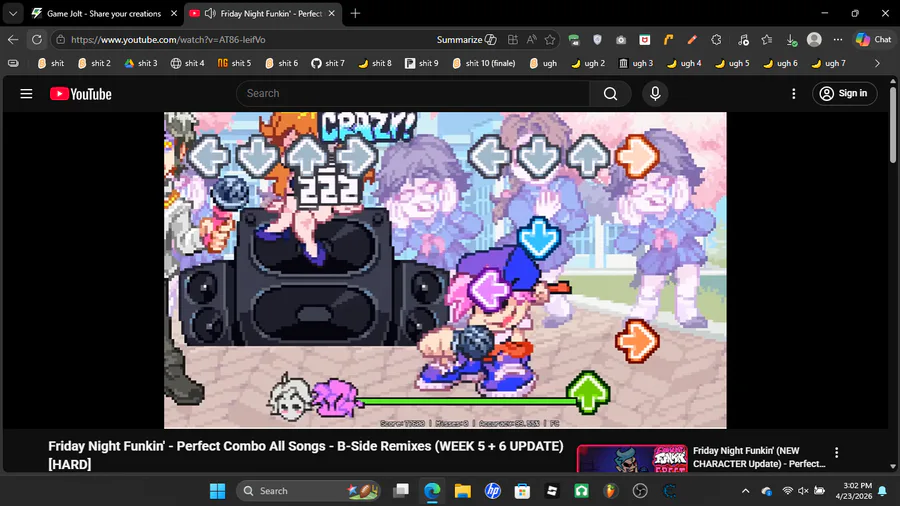900x506 pixels.
Task: Click the playing video frame
Action: pos(445,270)
